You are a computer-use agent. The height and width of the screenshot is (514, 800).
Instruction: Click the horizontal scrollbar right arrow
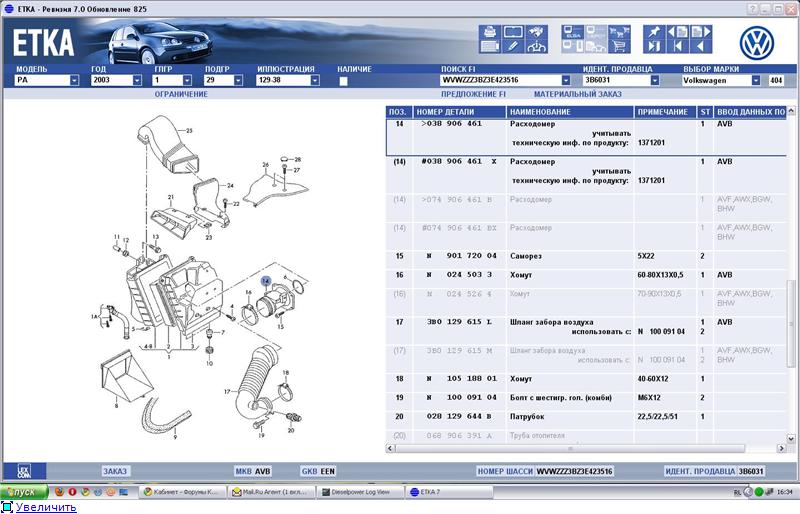point(781,448)
